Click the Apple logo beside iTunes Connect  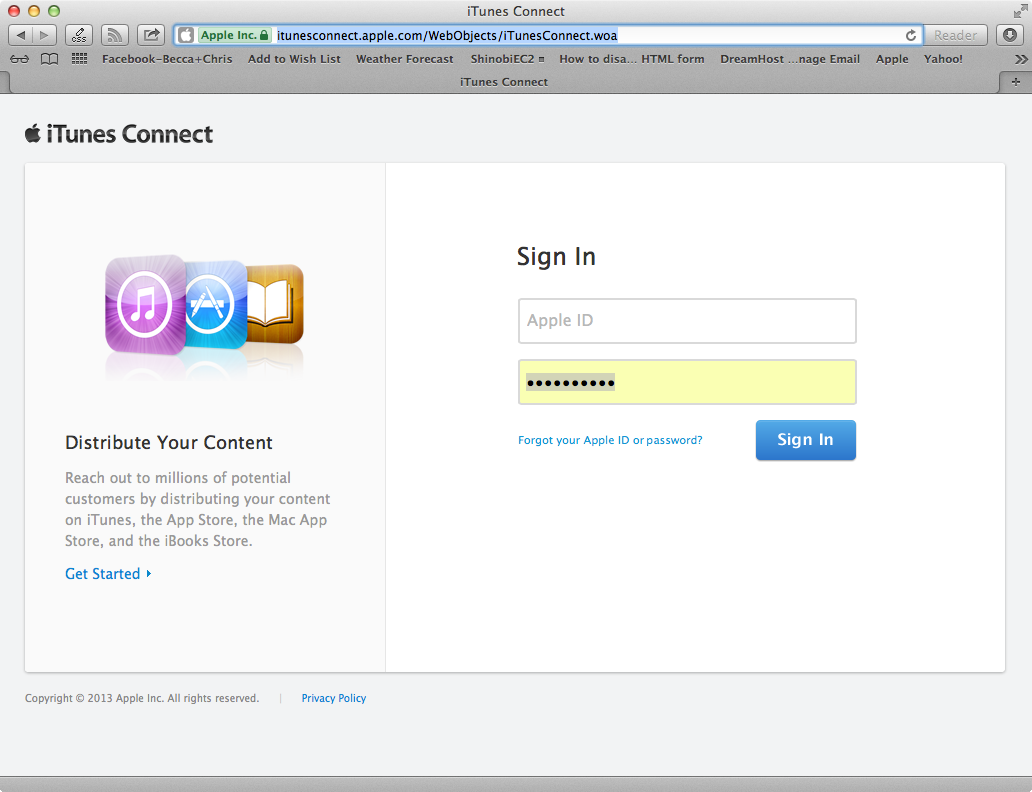[x=33, y=134]
